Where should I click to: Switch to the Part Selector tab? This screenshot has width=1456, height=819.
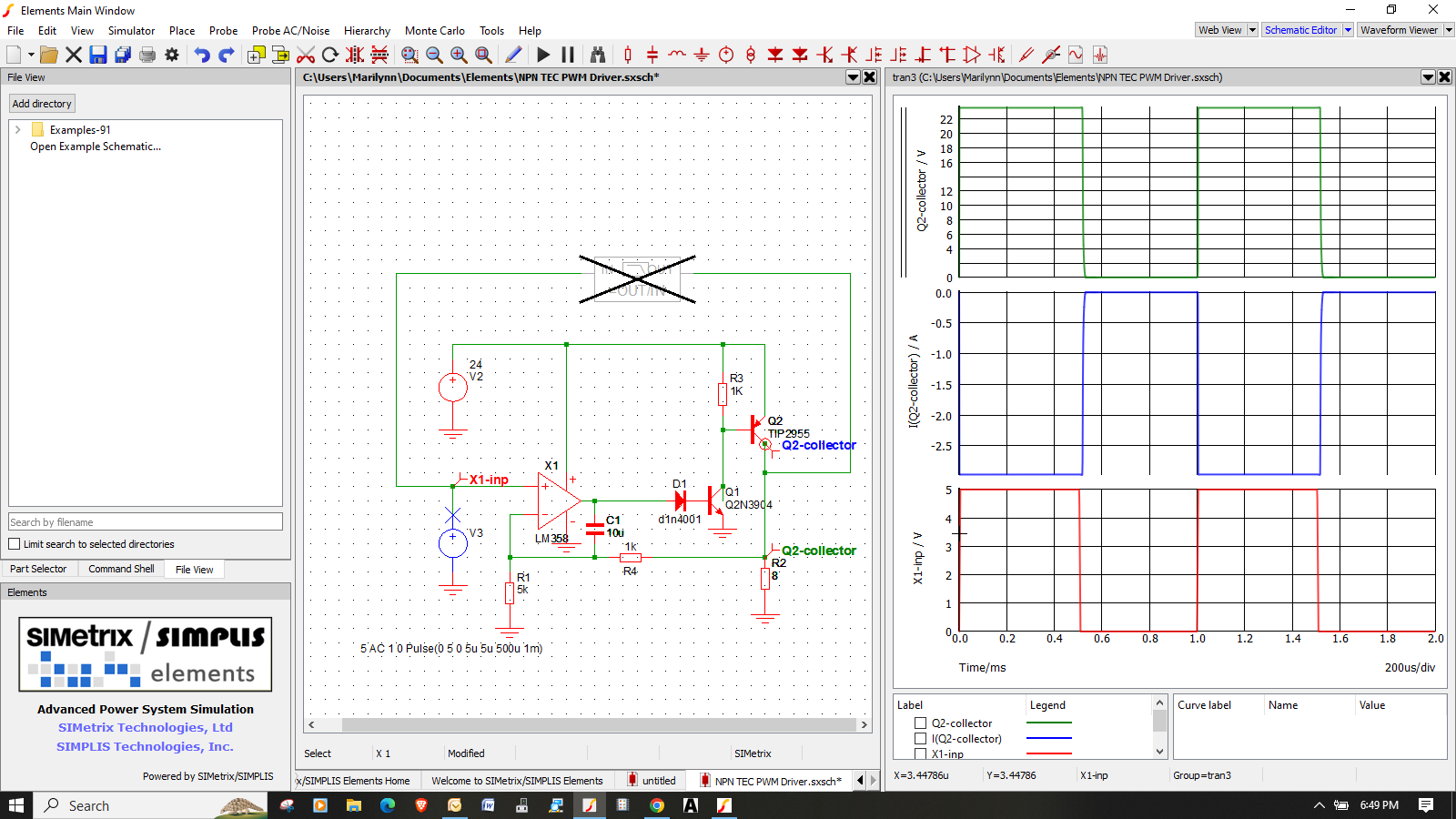click(x=38, y=569)
